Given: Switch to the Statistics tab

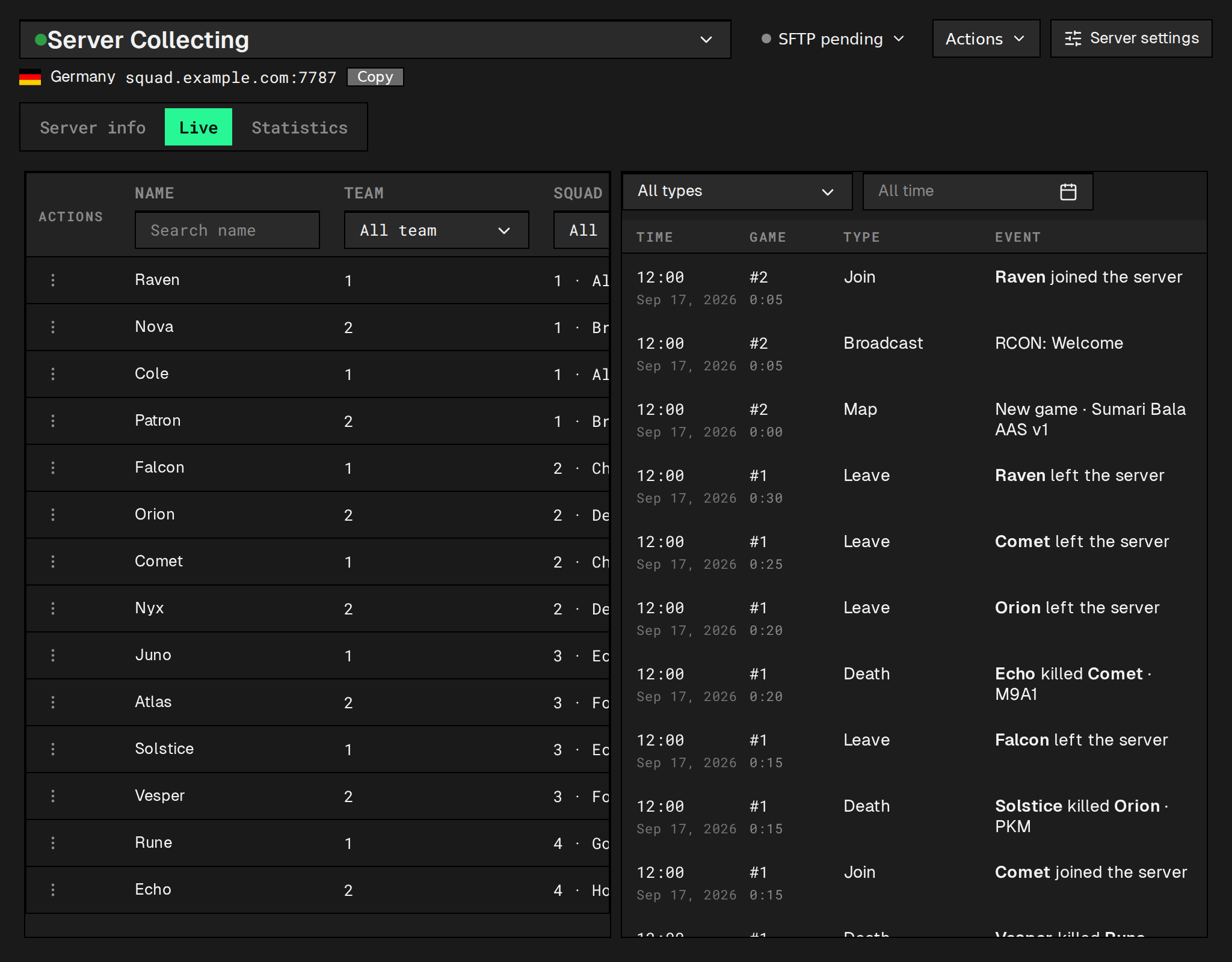Looking at the screenshot, I should coord(300,127).
